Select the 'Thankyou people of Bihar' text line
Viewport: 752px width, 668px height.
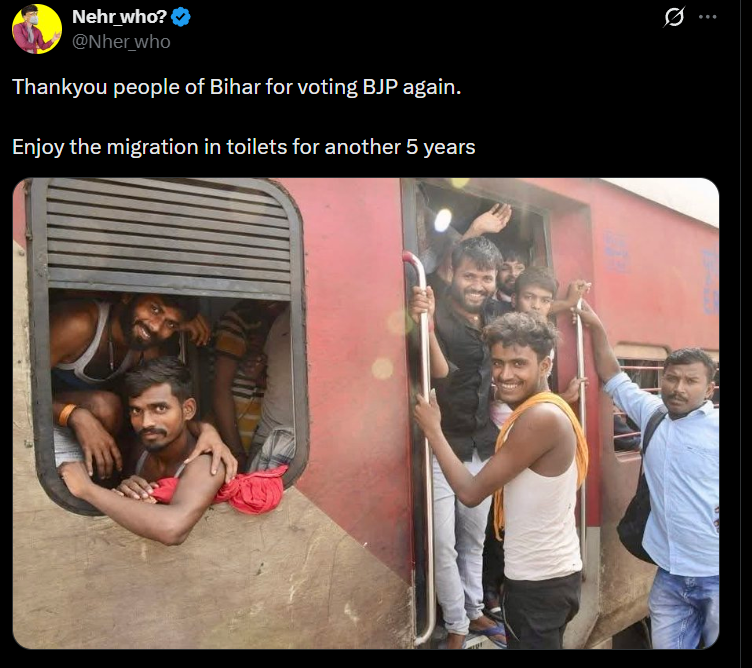coord(236,87)
